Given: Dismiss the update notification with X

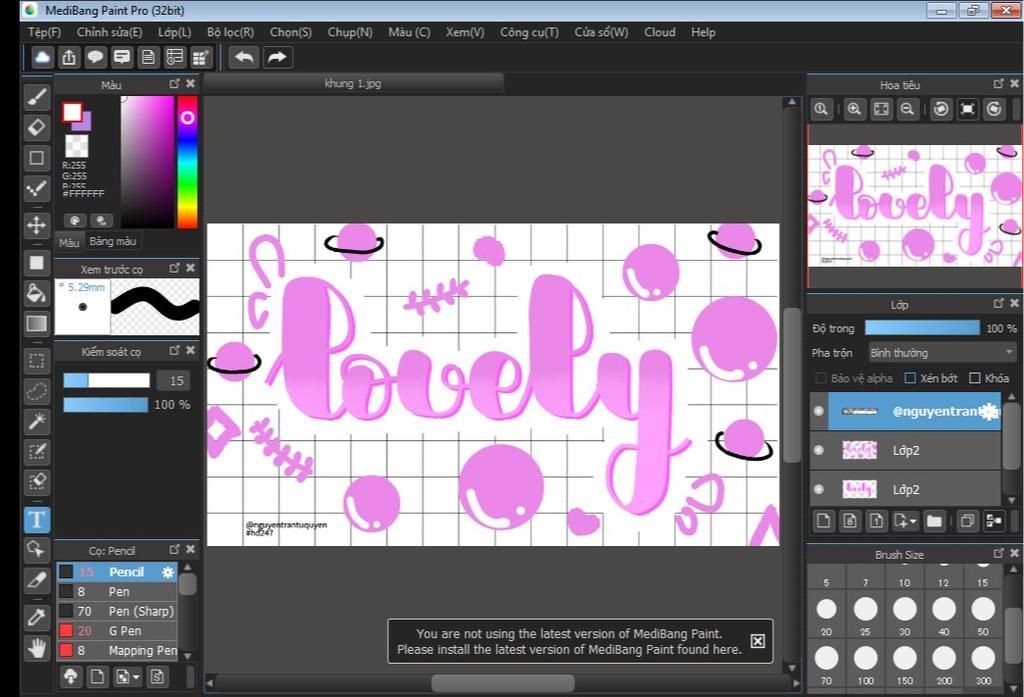Looking at the screenshot, I should pyautogui.click(x=757, y=641).
